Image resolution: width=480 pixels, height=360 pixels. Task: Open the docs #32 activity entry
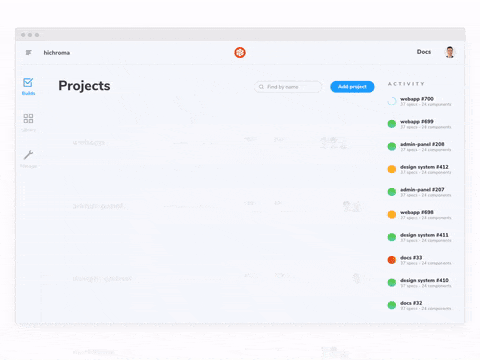coord(419,305)
